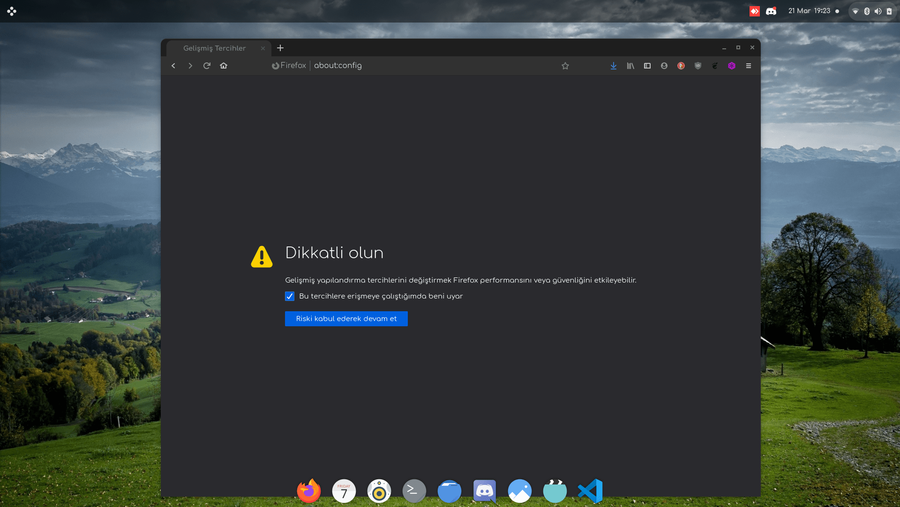Open the Files folder in the dock
The width and height of the screenshot is (900, 507).
click(x=449, y=491)
